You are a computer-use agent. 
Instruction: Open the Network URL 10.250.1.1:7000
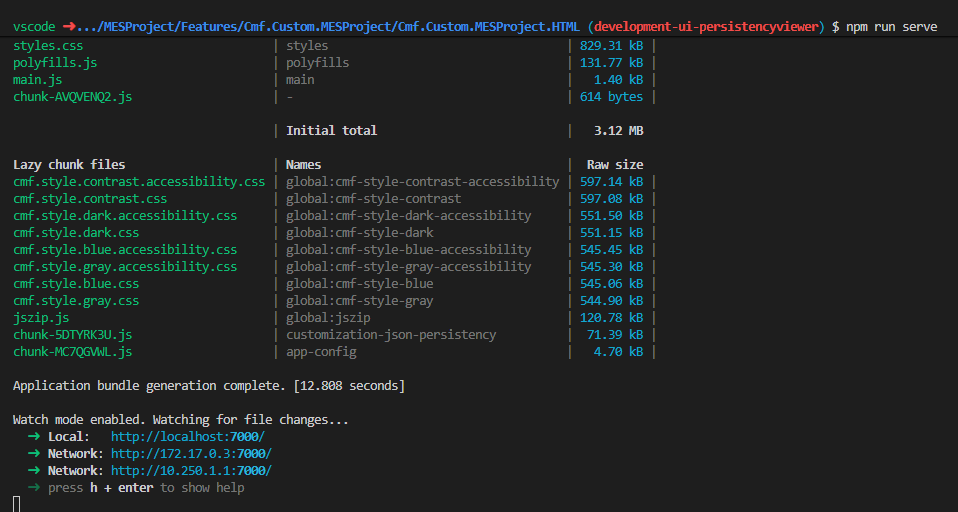coord(191,471)
